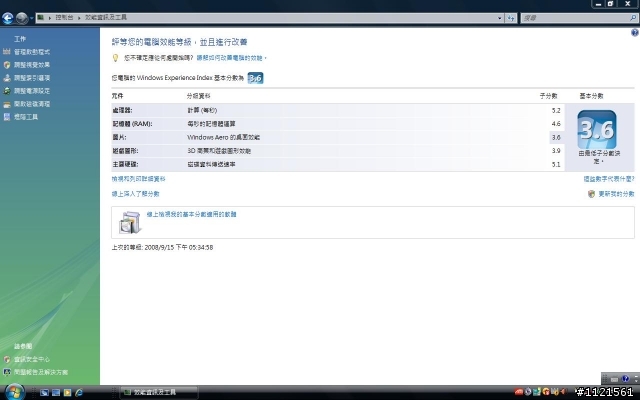The image size is (640, 400).
Task: Expand the breadcrumb arrow after 控制台
Action: point(79,18)
